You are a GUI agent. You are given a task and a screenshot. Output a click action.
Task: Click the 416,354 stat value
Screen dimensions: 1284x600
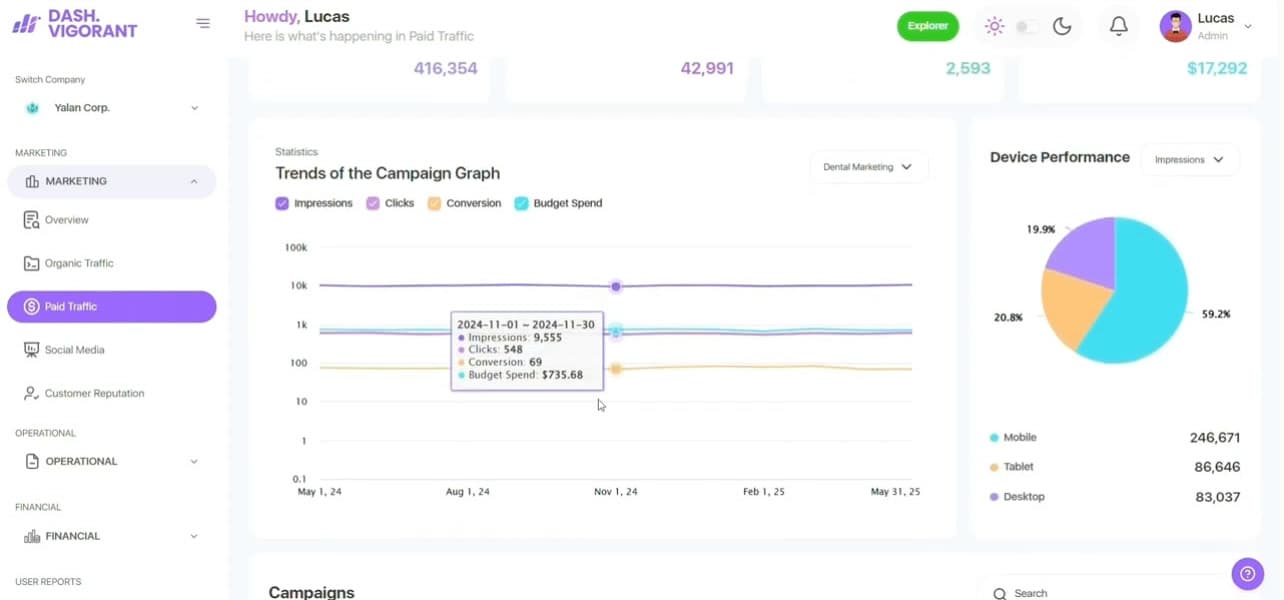[445, 69]
